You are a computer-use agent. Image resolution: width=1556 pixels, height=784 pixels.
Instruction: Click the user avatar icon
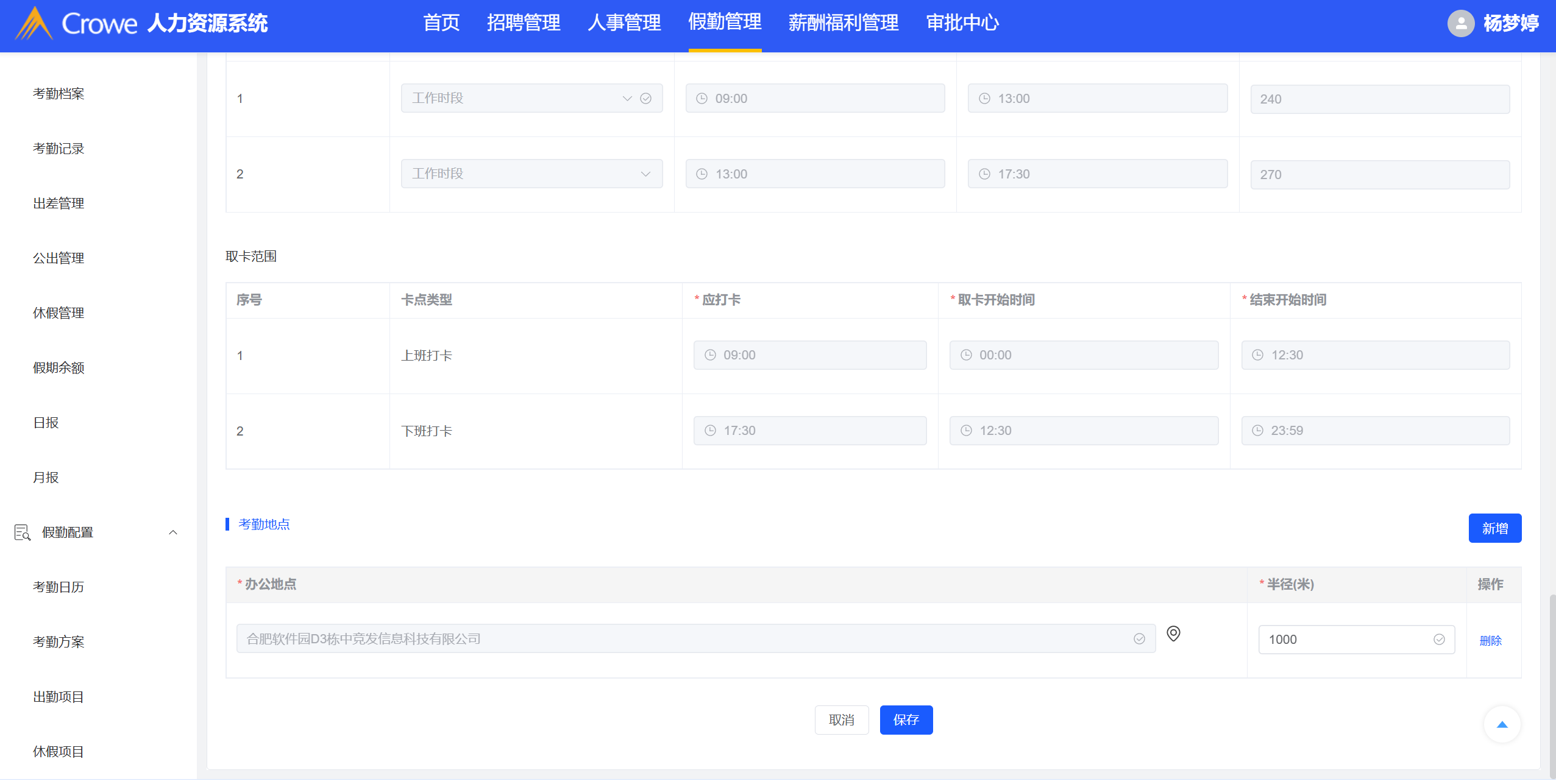coord(1460,24)
